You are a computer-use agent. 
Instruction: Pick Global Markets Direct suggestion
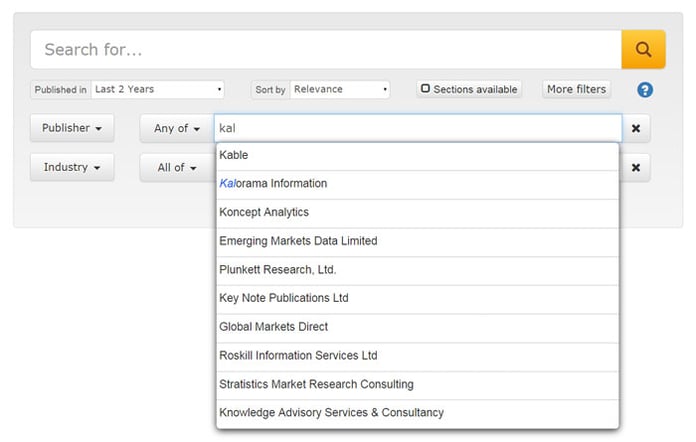pos(417,328)
